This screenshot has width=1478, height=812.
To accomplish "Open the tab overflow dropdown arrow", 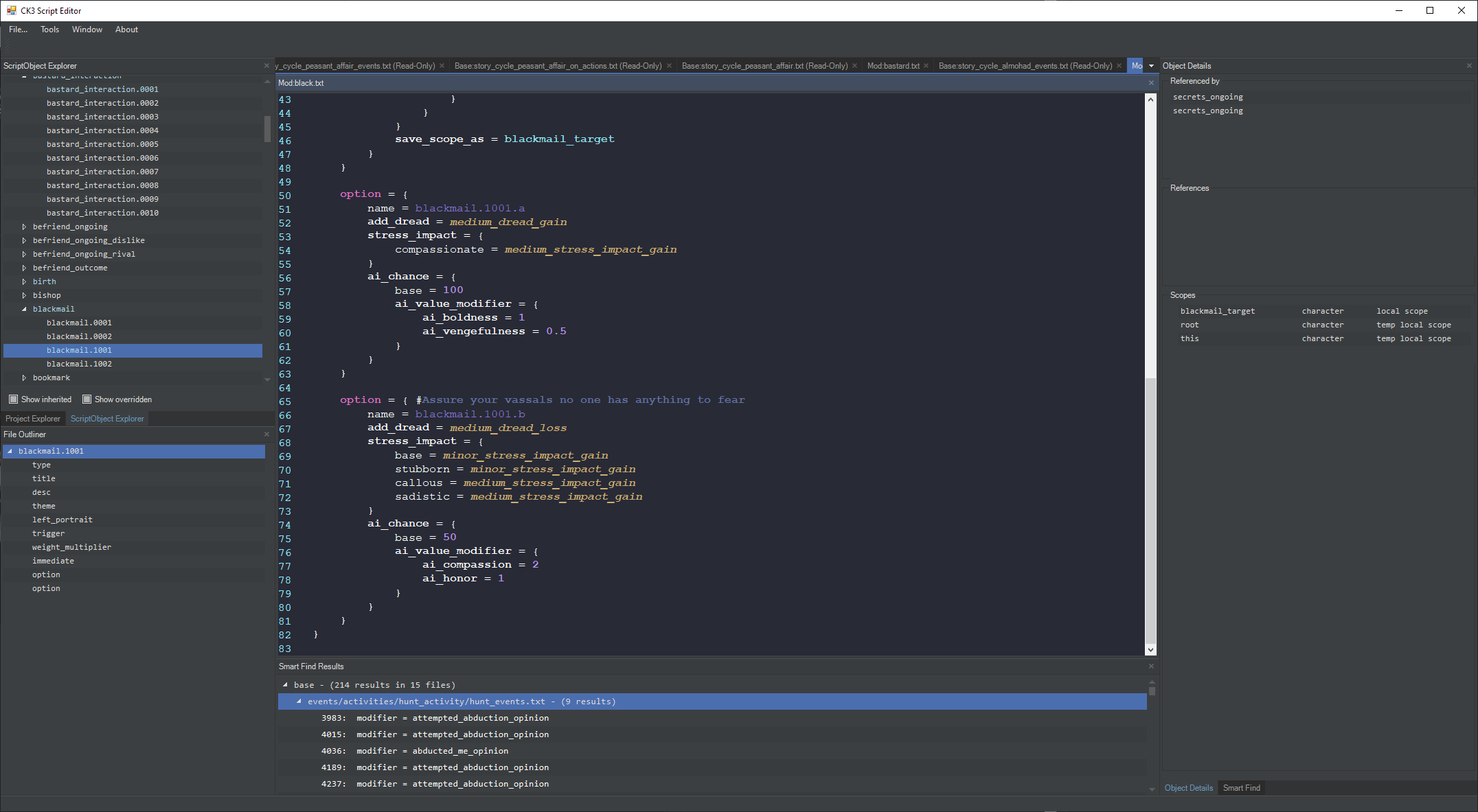I will coord(1151,65).
